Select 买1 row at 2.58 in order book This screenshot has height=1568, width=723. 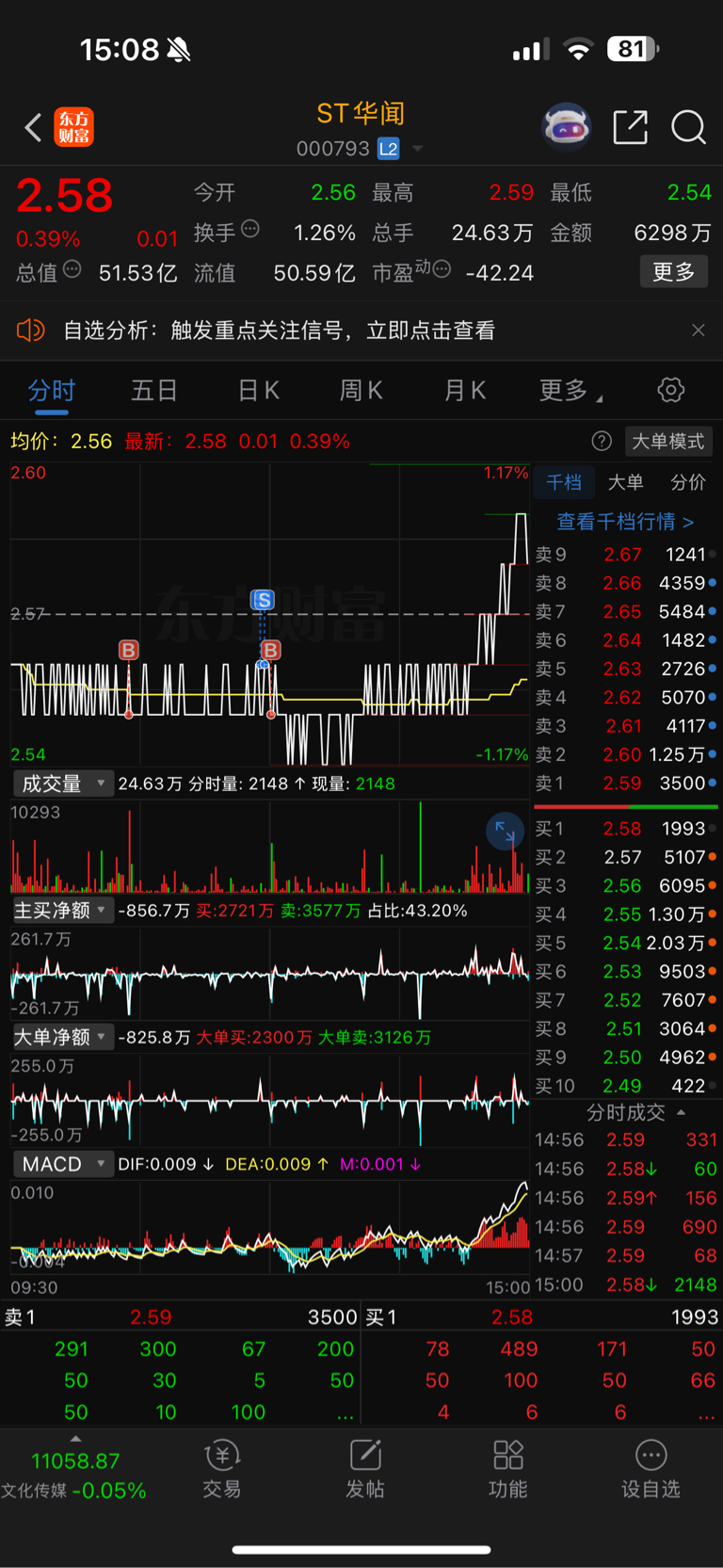[626, 829]
